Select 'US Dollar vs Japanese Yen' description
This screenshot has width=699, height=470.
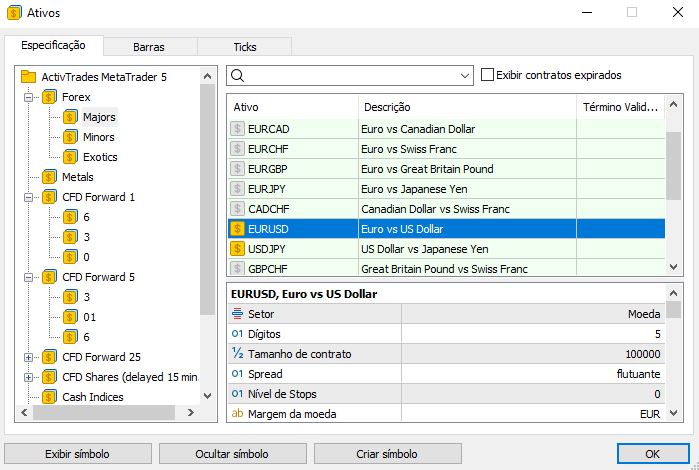pos(424,249)
